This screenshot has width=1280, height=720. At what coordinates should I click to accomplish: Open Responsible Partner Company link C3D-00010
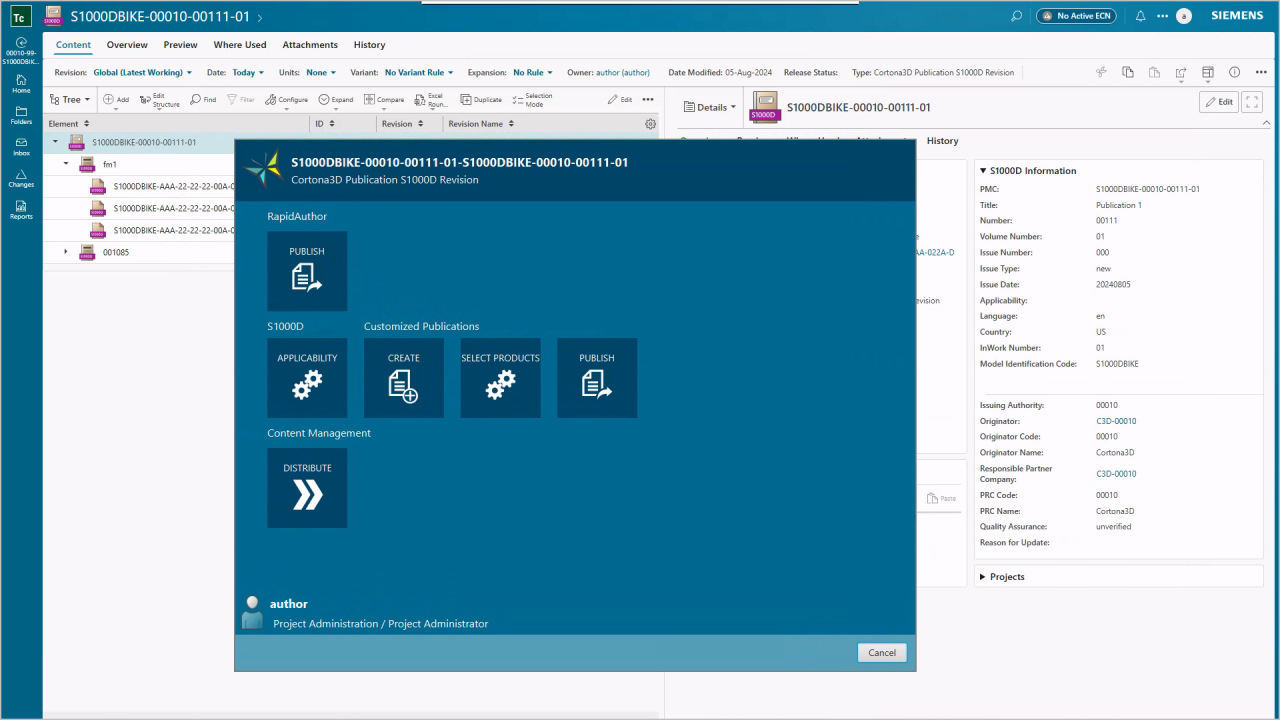1116,474
